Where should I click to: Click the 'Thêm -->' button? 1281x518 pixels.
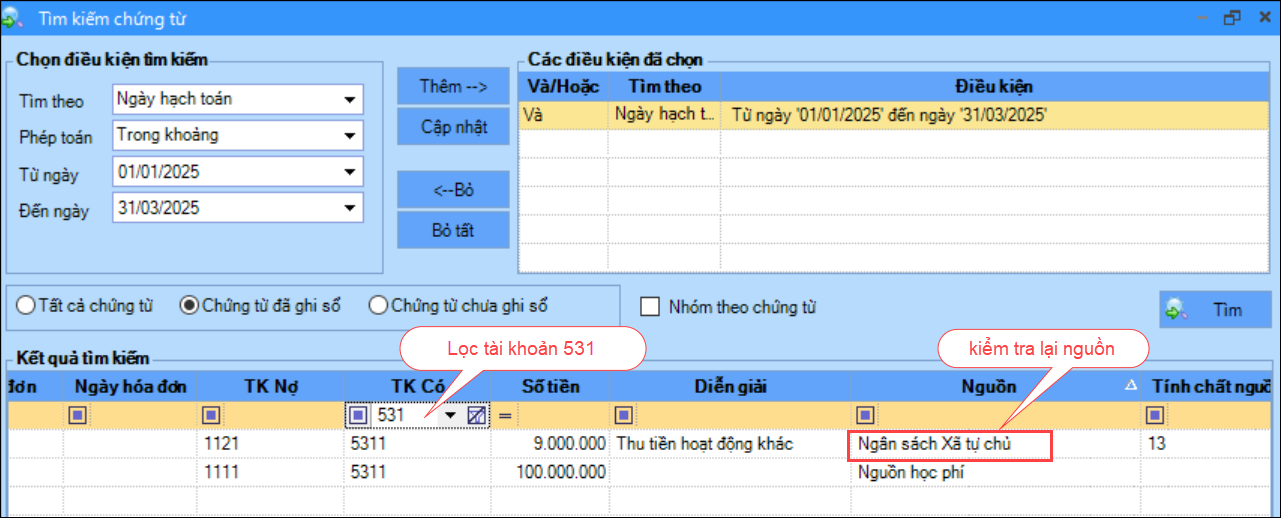(453, 86)
